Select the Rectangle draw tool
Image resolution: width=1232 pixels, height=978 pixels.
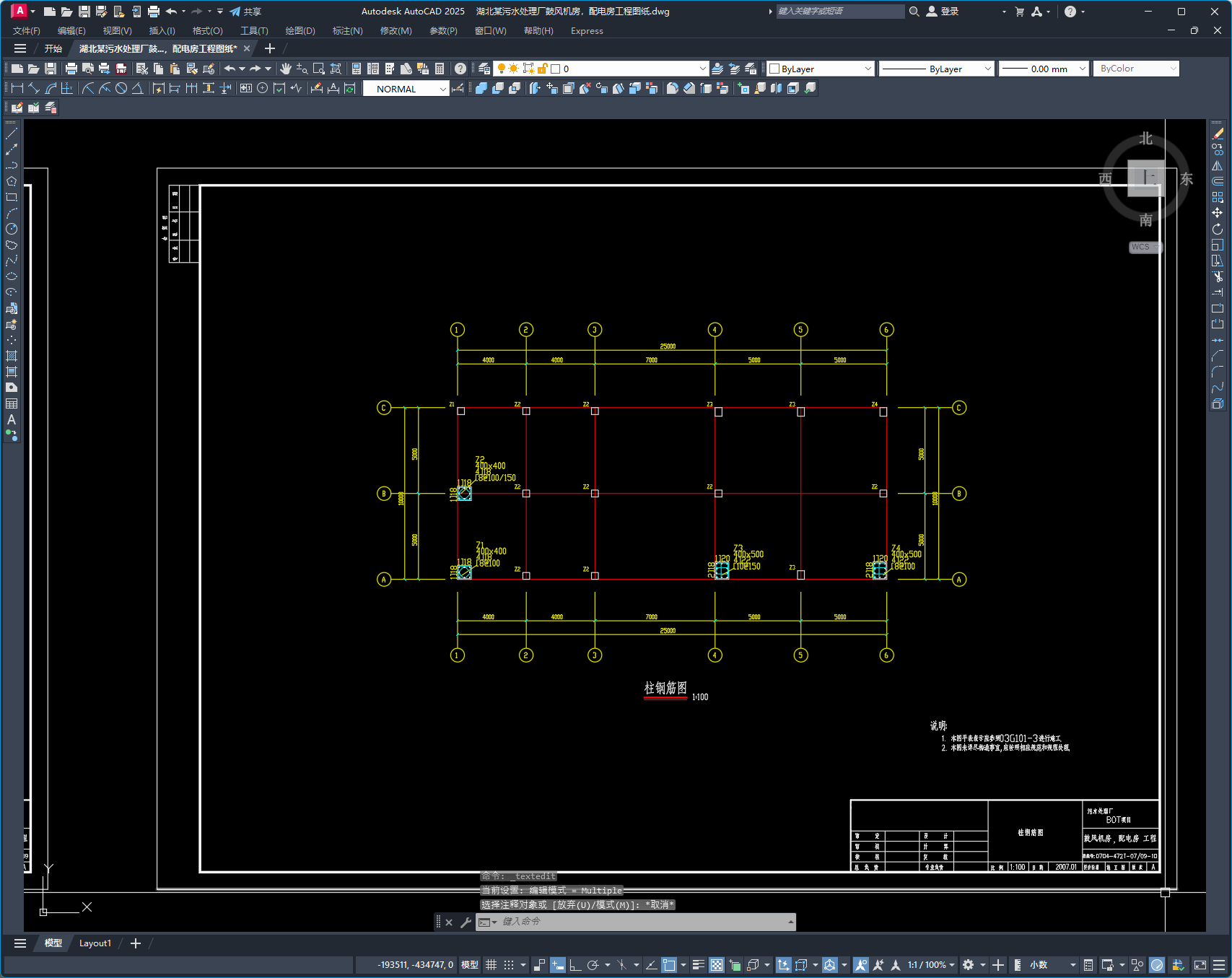tap(12, 197)
